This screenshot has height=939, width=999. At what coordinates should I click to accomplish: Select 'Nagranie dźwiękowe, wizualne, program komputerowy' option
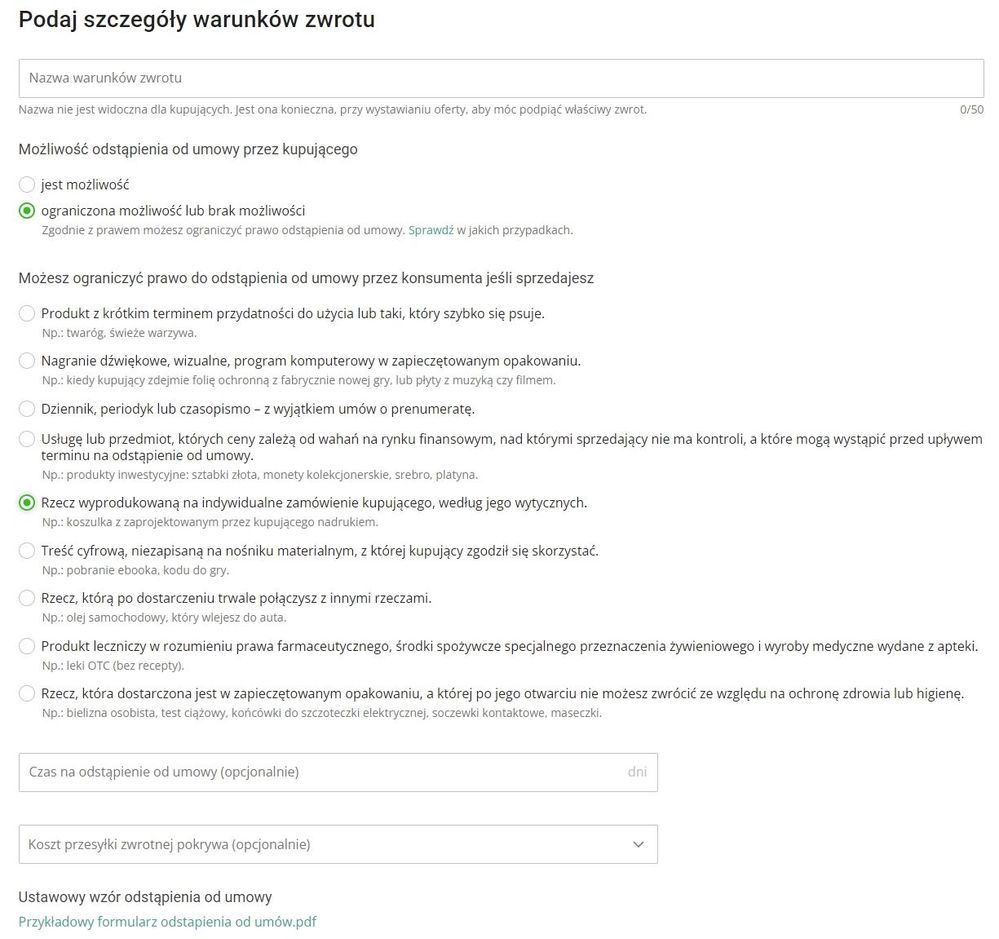click(x=27, y=361)
